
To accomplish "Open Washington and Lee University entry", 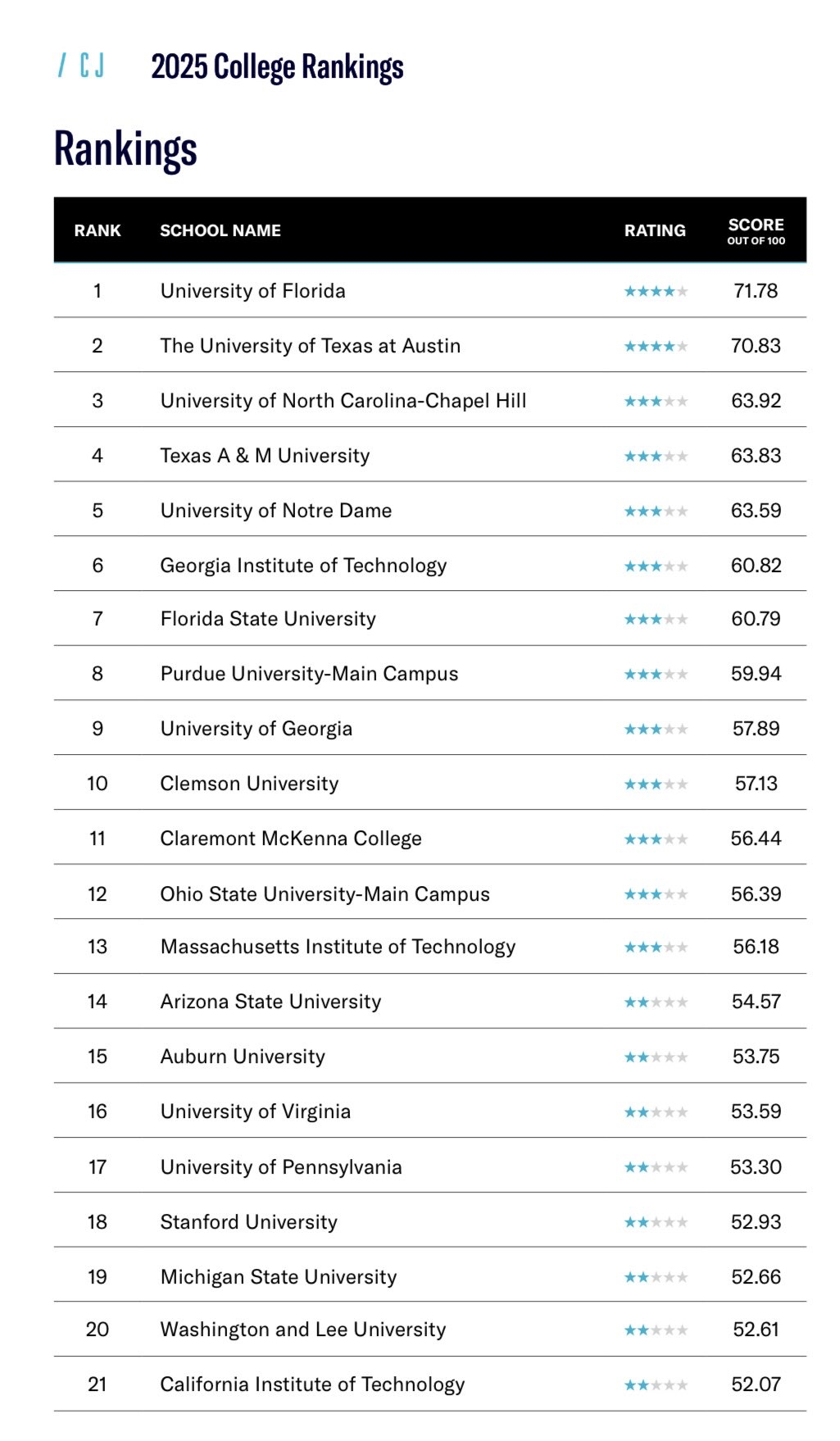I will click(x=303, y=1330).
